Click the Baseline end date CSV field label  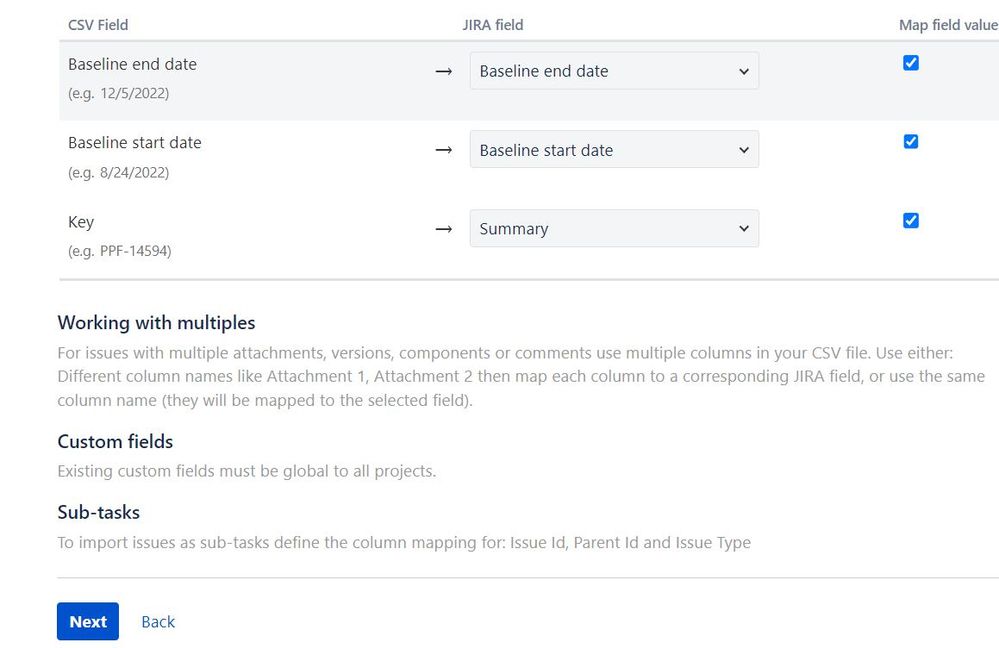(133, 64)
